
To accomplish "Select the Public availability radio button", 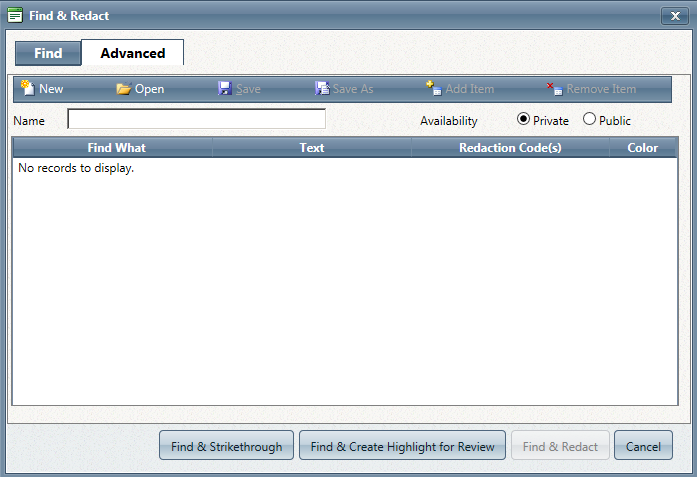I will 589,119.
